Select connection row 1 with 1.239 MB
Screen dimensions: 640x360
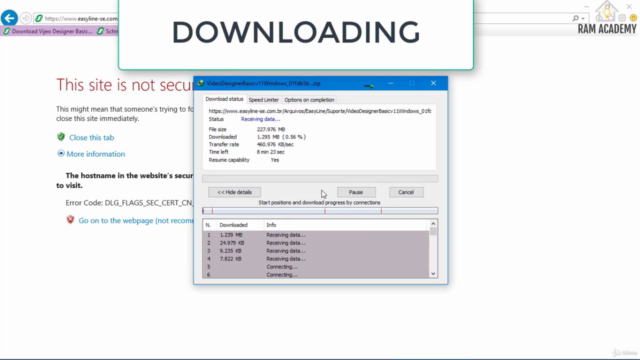pyautogui.click(x=316, y=235)
